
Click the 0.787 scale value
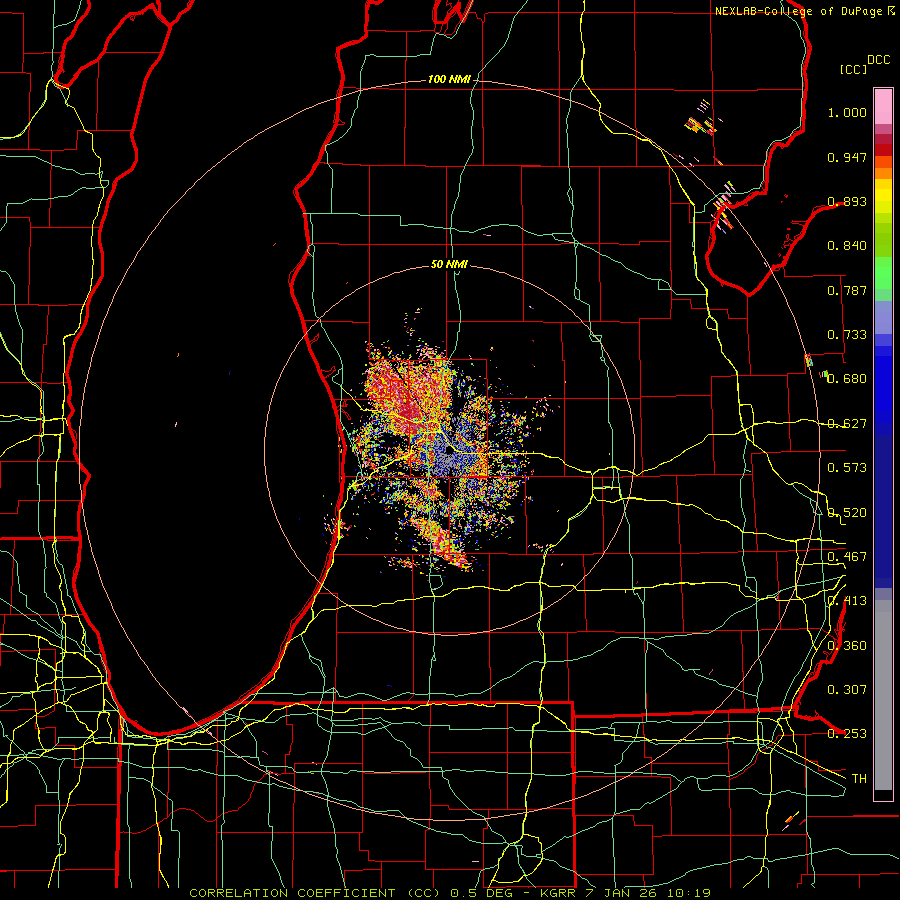(x=847, y=290)
